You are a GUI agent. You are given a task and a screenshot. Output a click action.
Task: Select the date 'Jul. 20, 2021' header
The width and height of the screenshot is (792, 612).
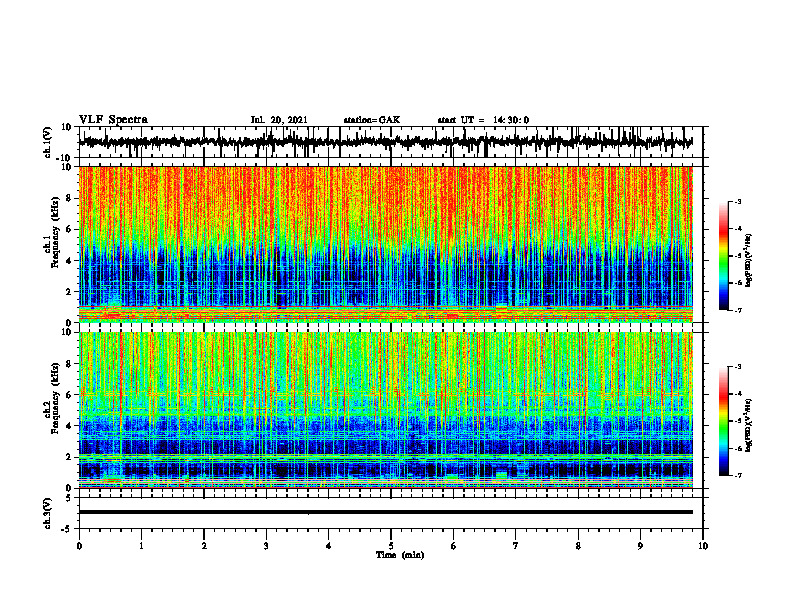click(x=279, y=120)
